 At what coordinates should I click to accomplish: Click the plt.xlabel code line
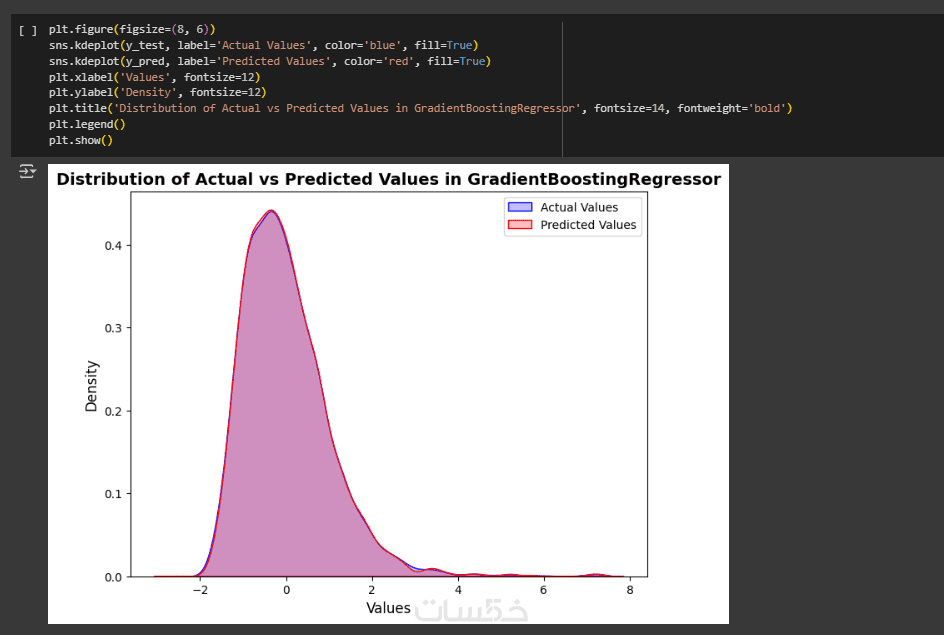pos(153,77)
